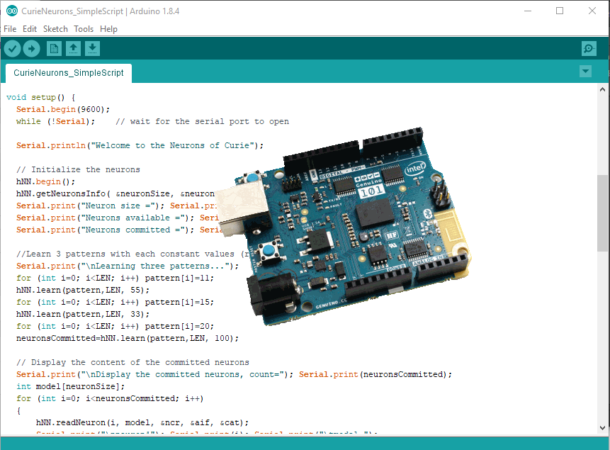
Task: Click the Verify (checkmark) button
Action: click(12, 49)
